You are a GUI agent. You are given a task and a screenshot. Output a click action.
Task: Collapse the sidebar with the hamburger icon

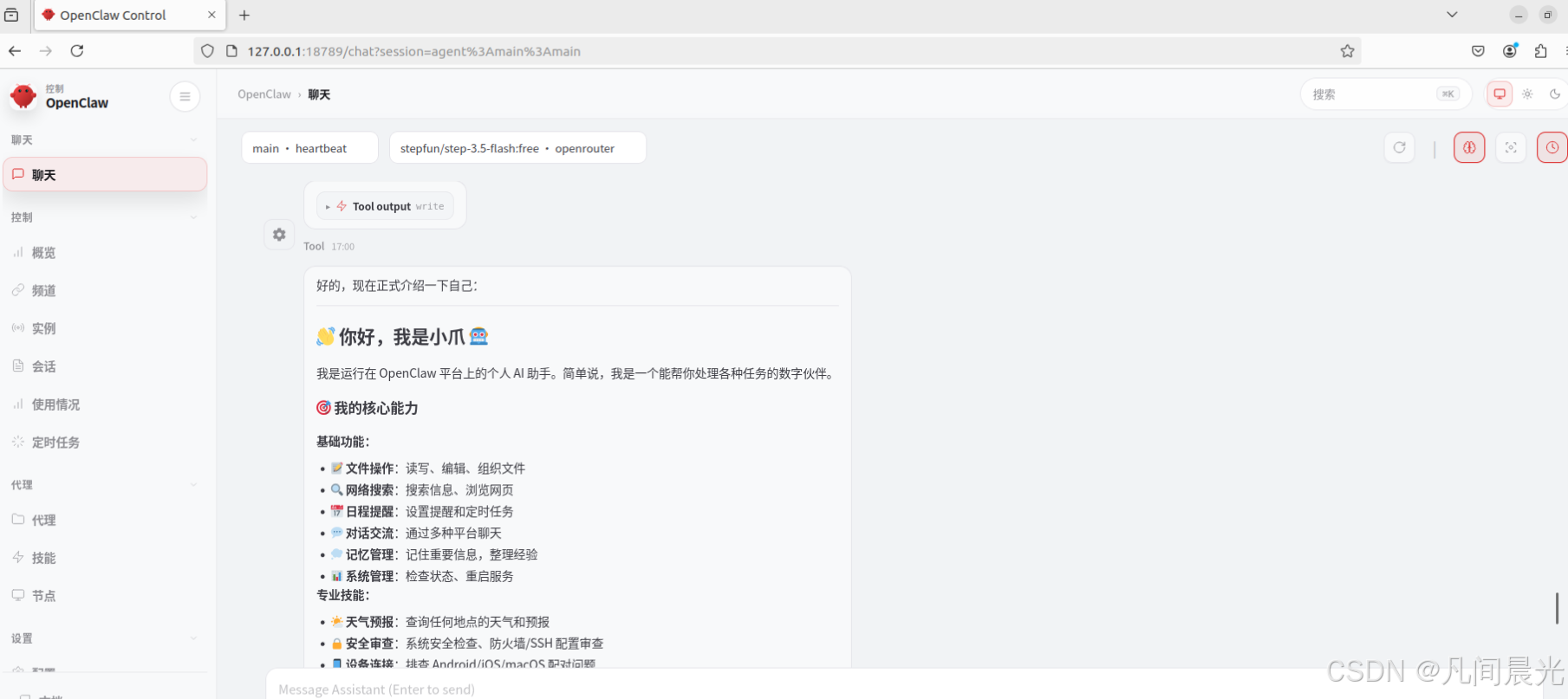coord(185,96)
